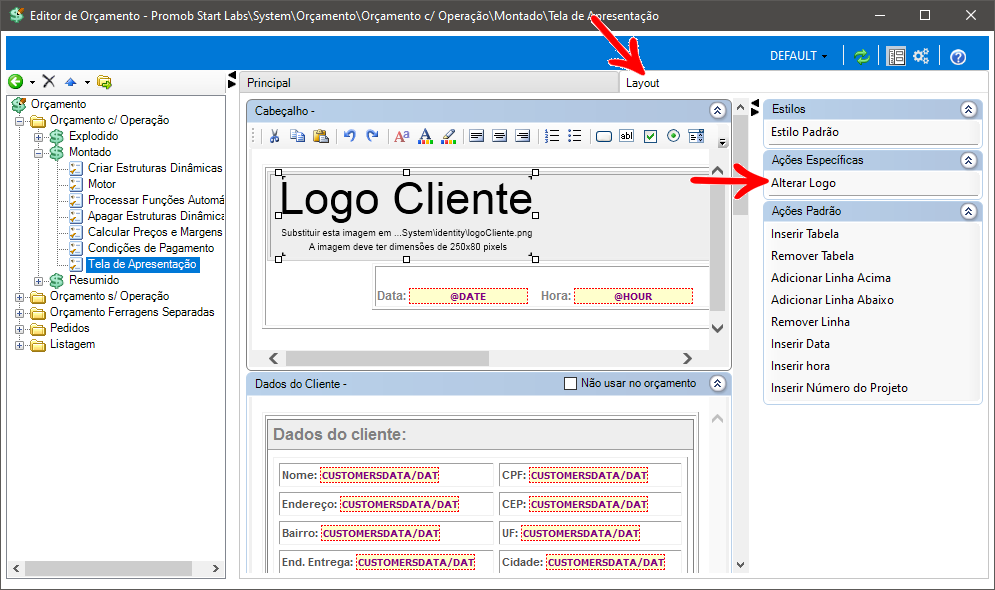Click the folder with green arrow icon
The width and height of the screenshot is (995, 590).
(x=104, y=82)
